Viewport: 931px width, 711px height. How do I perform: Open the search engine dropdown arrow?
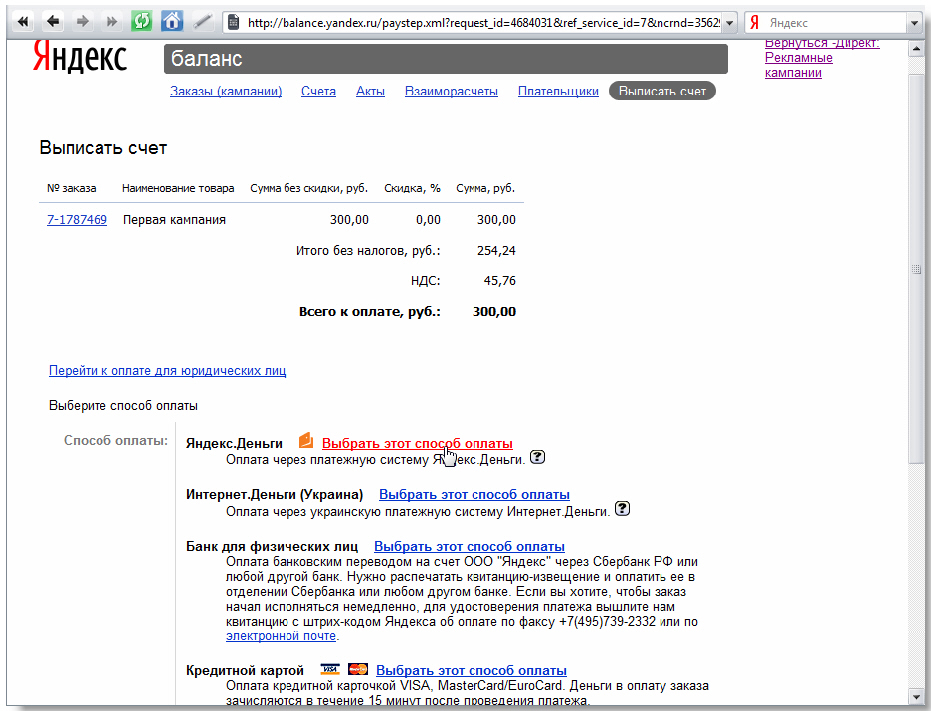(914, 23)
